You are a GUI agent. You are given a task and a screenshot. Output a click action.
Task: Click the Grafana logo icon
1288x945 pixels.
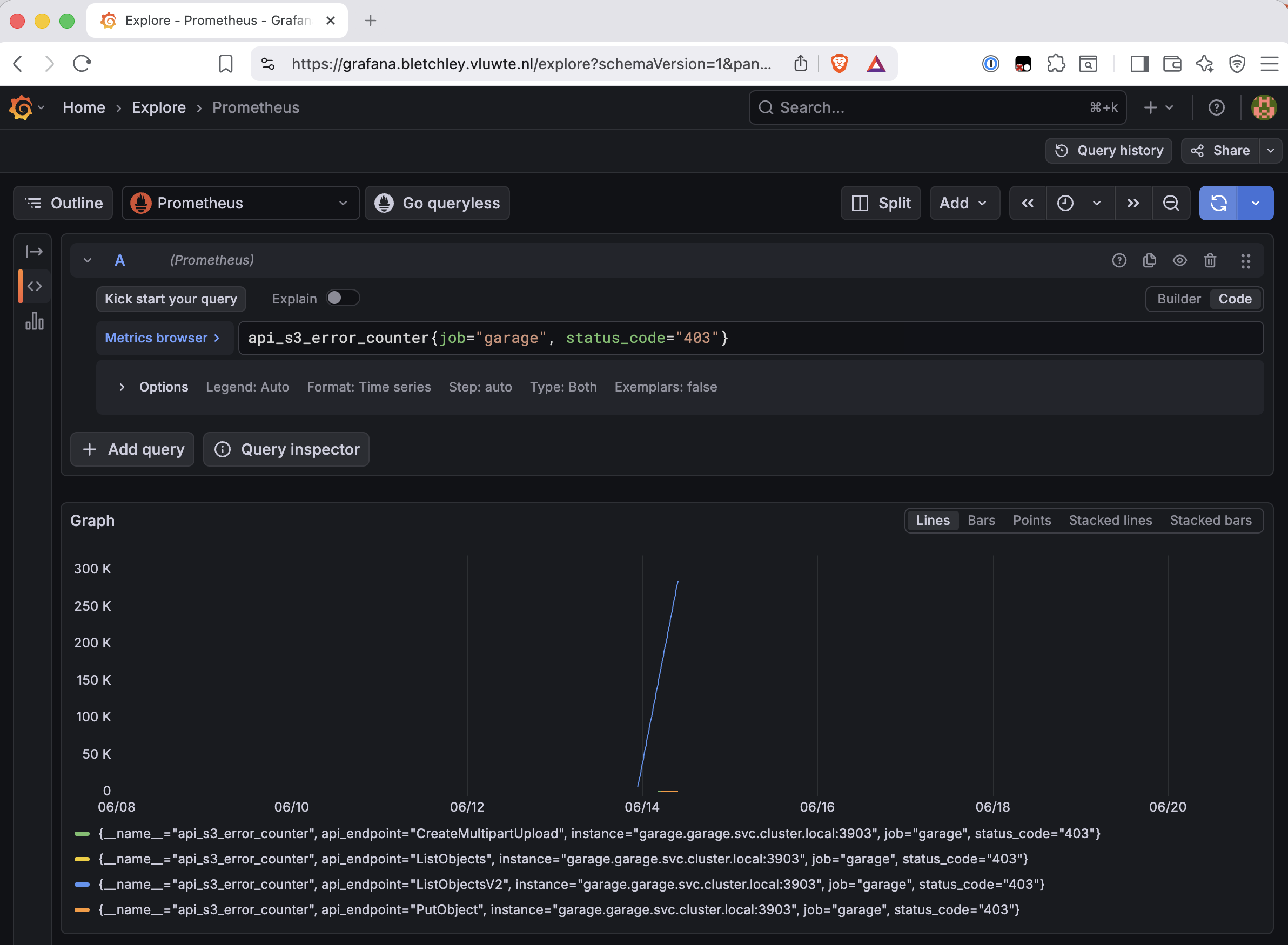click(x=21, y=107)
